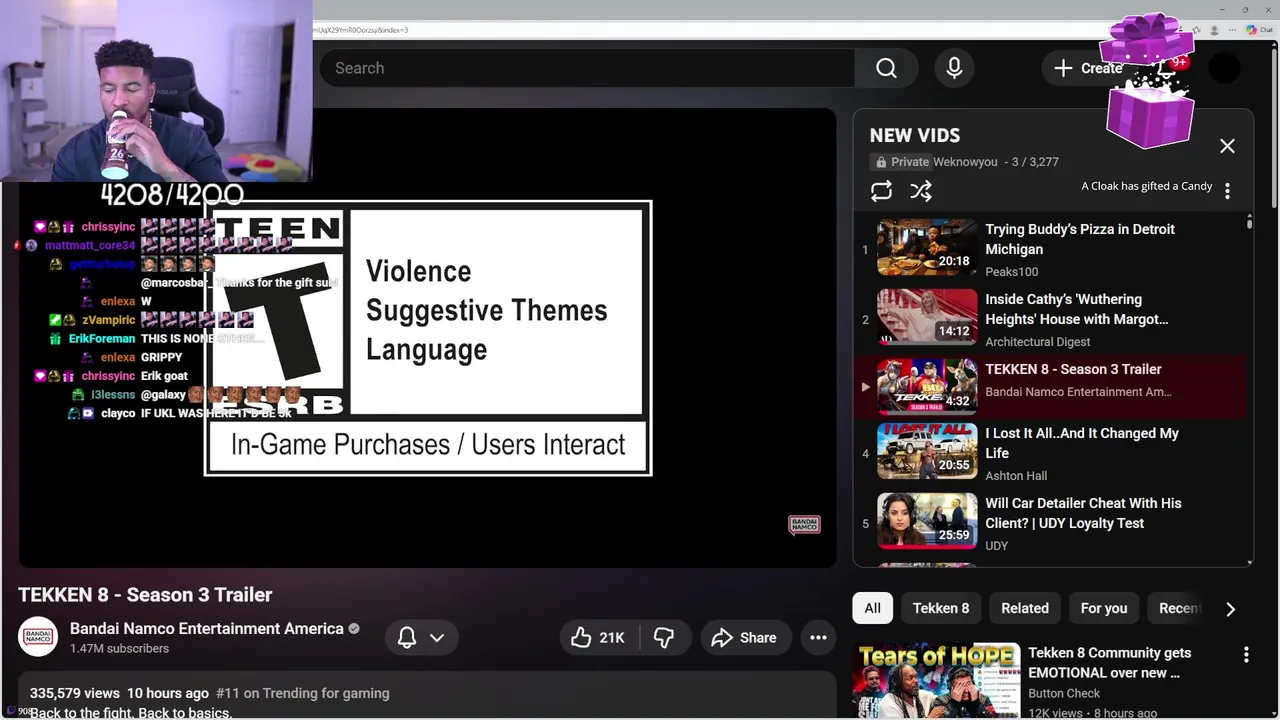The image size is (1280, 720).
Task: Open the browser Chat button
Action: (x=1260, y=30)
